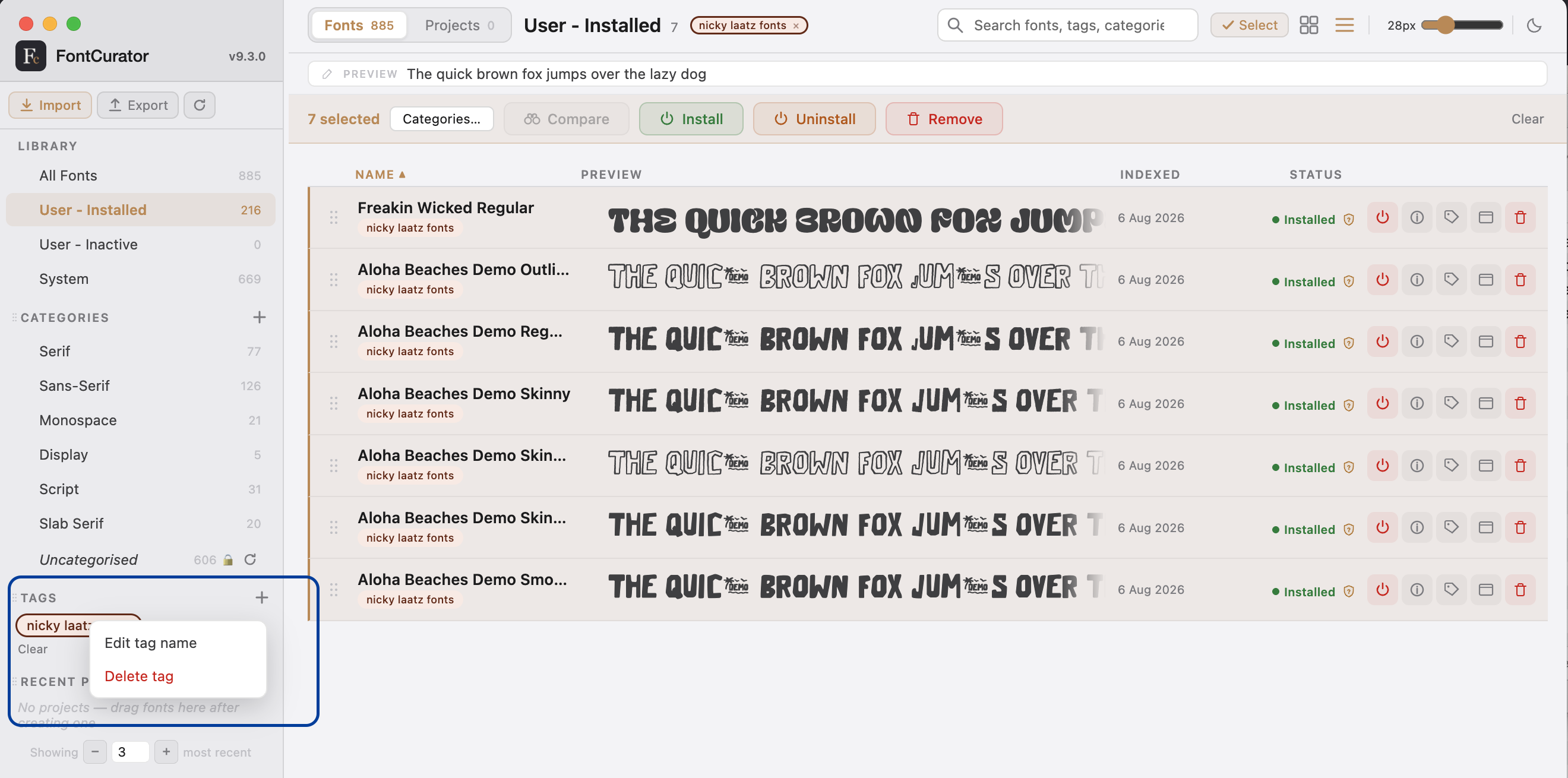Click tag icon on Aloha Beaches Demo Smo row
The image size is (1568, 778).
pyautogui.click(x=1451, y=589)
